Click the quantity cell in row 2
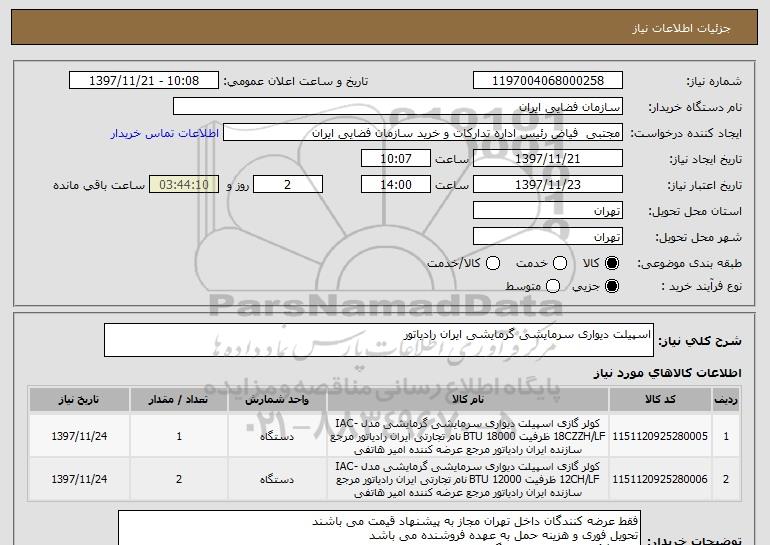This screenshot has height=545, width=770. pos(179,479)
